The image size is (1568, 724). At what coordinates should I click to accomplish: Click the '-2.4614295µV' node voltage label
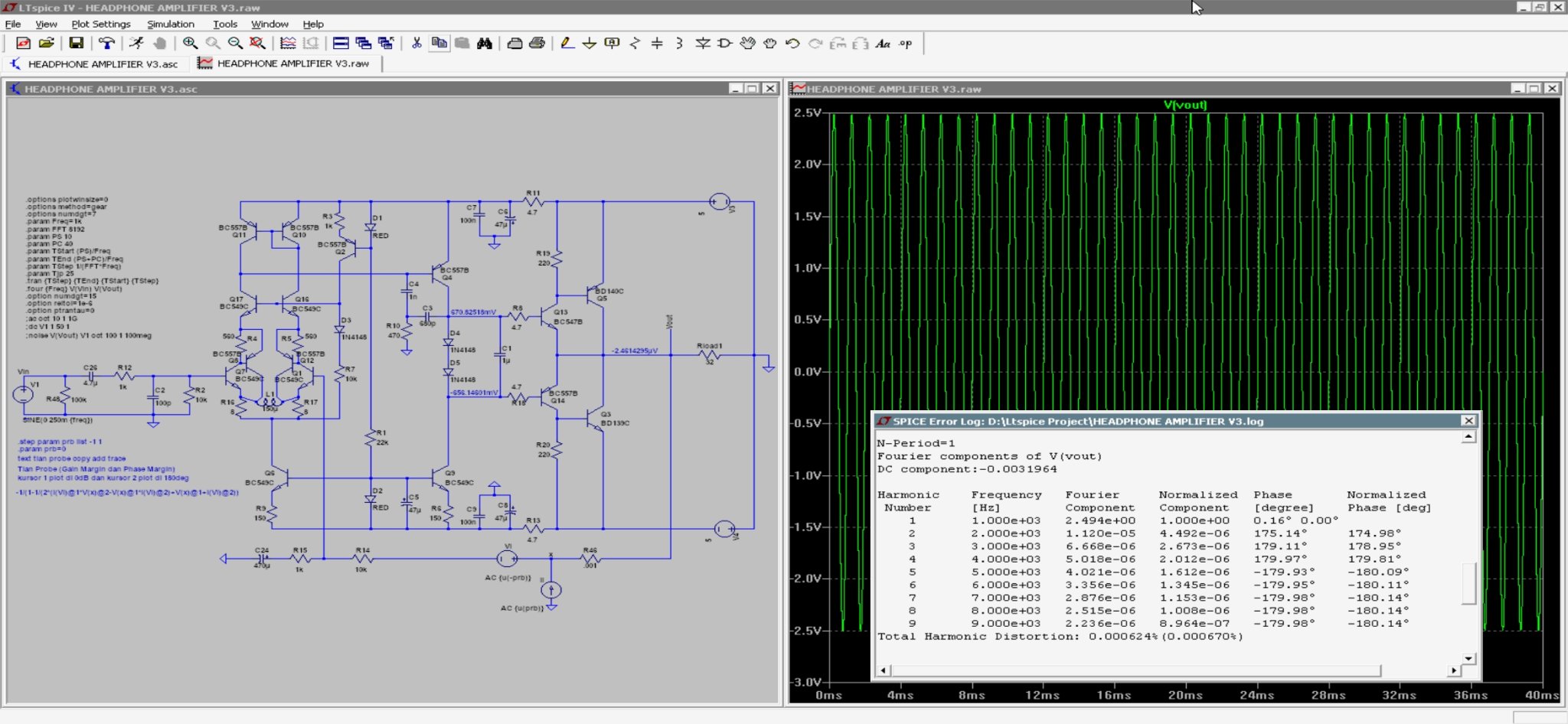click(635, 351)
